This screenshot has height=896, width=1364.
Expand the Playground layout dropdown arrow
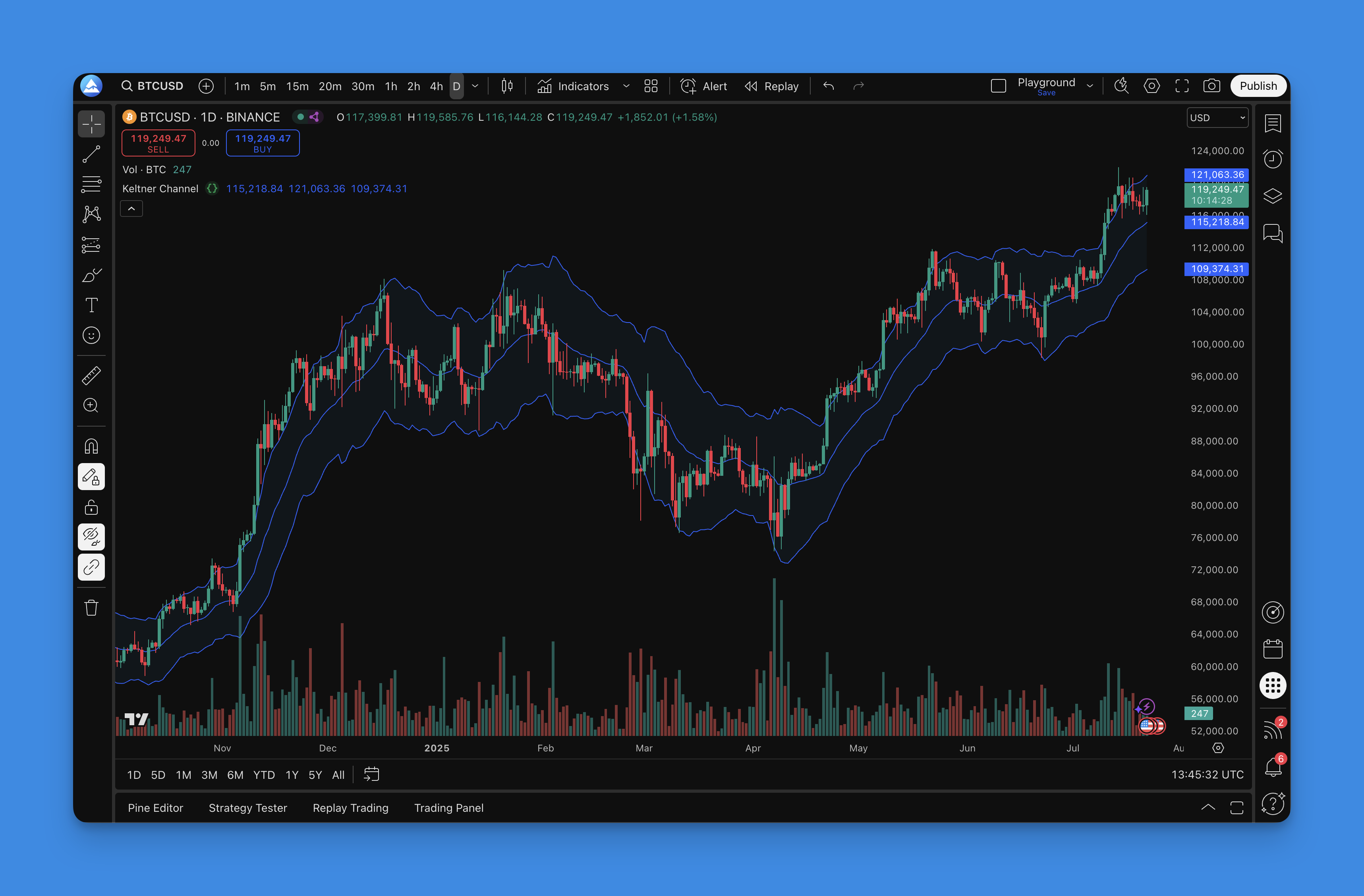click(1090, 86)
